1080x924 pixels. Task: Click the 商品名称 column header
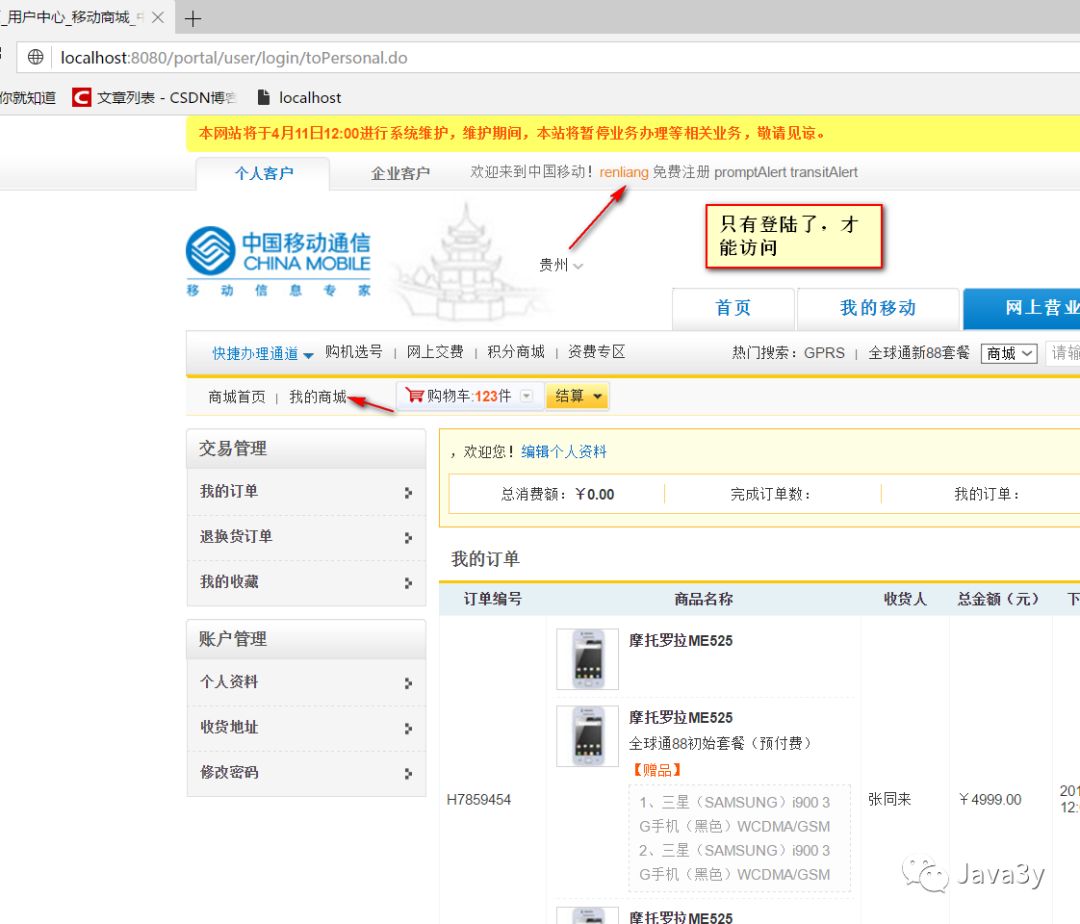pos(703,599)
